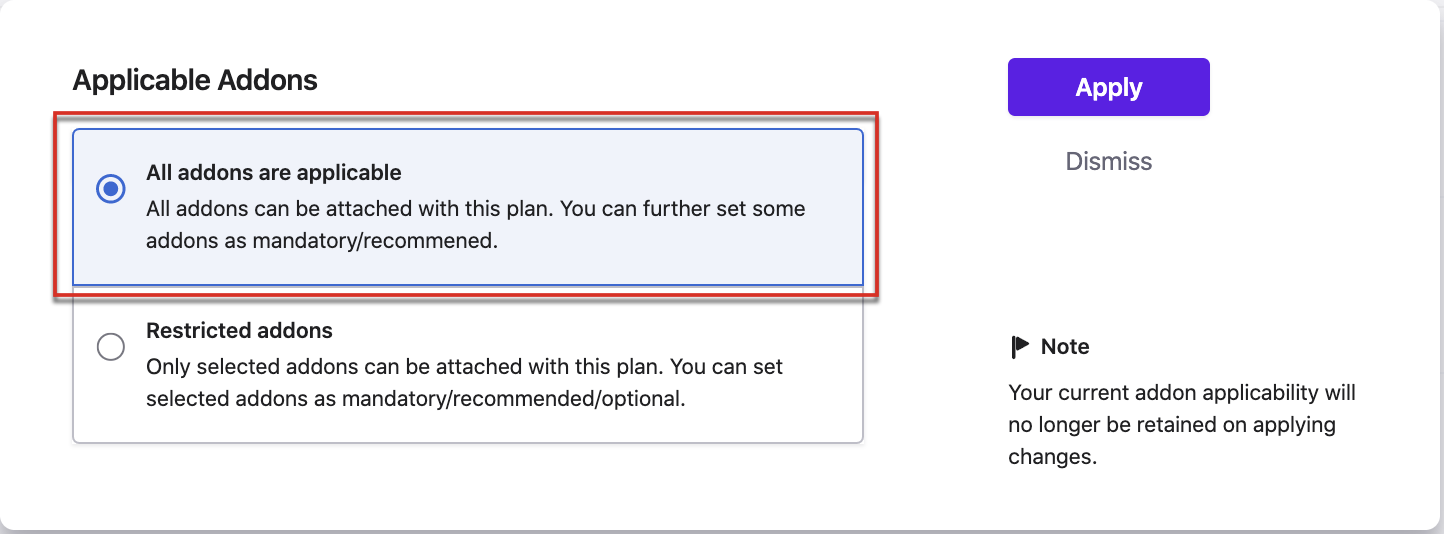Click the flag icon beside Note
The width and height of the screenshot is (1444, 534).
[x=1019, y=347]
